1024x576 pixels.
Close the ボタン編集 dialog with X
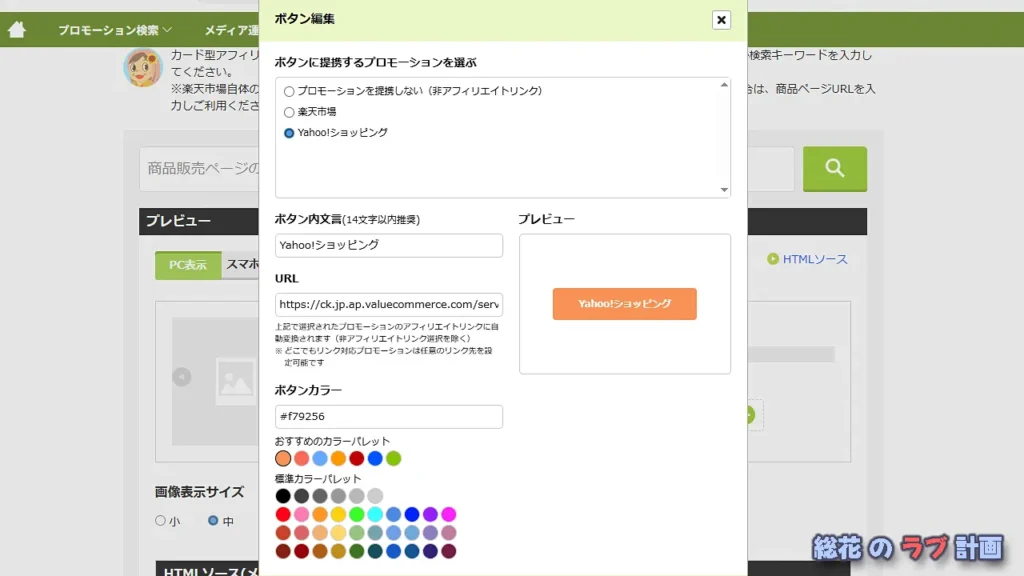point(721,20)
